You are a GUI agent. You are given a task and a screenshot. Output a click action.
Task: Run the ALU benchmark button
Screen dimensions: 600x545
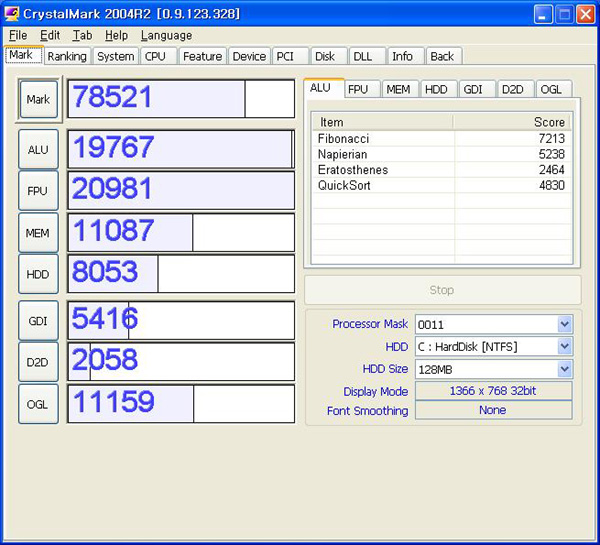point(38,149)
